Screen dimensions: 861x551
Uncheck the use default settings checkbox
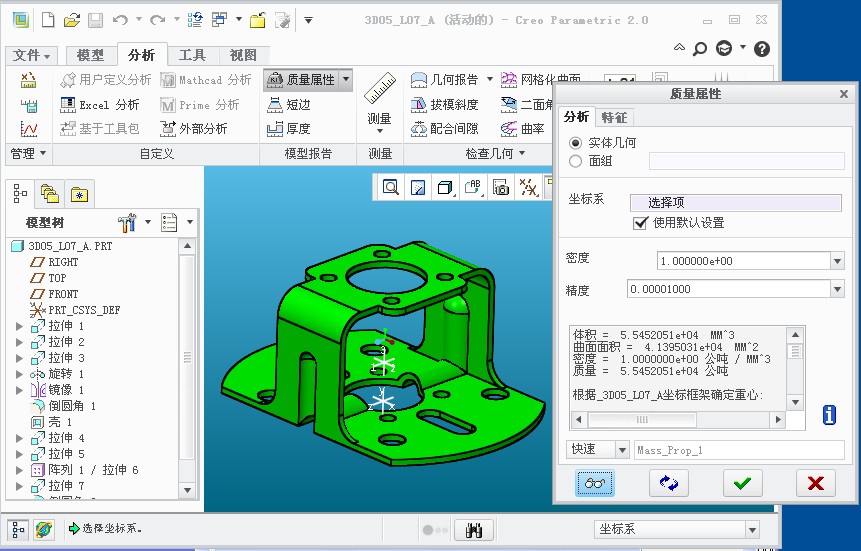641,223
